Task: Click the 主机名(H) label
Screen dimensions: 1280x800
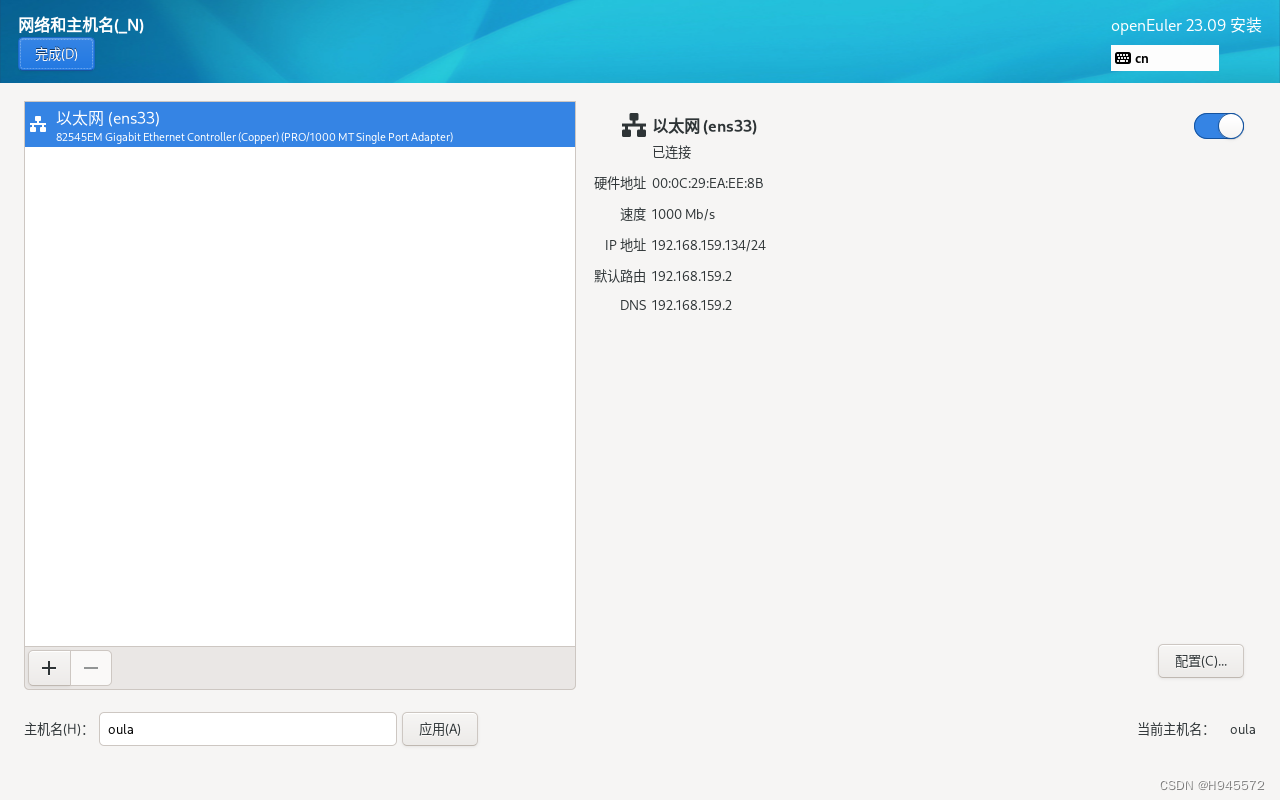Action: [55, 729]
